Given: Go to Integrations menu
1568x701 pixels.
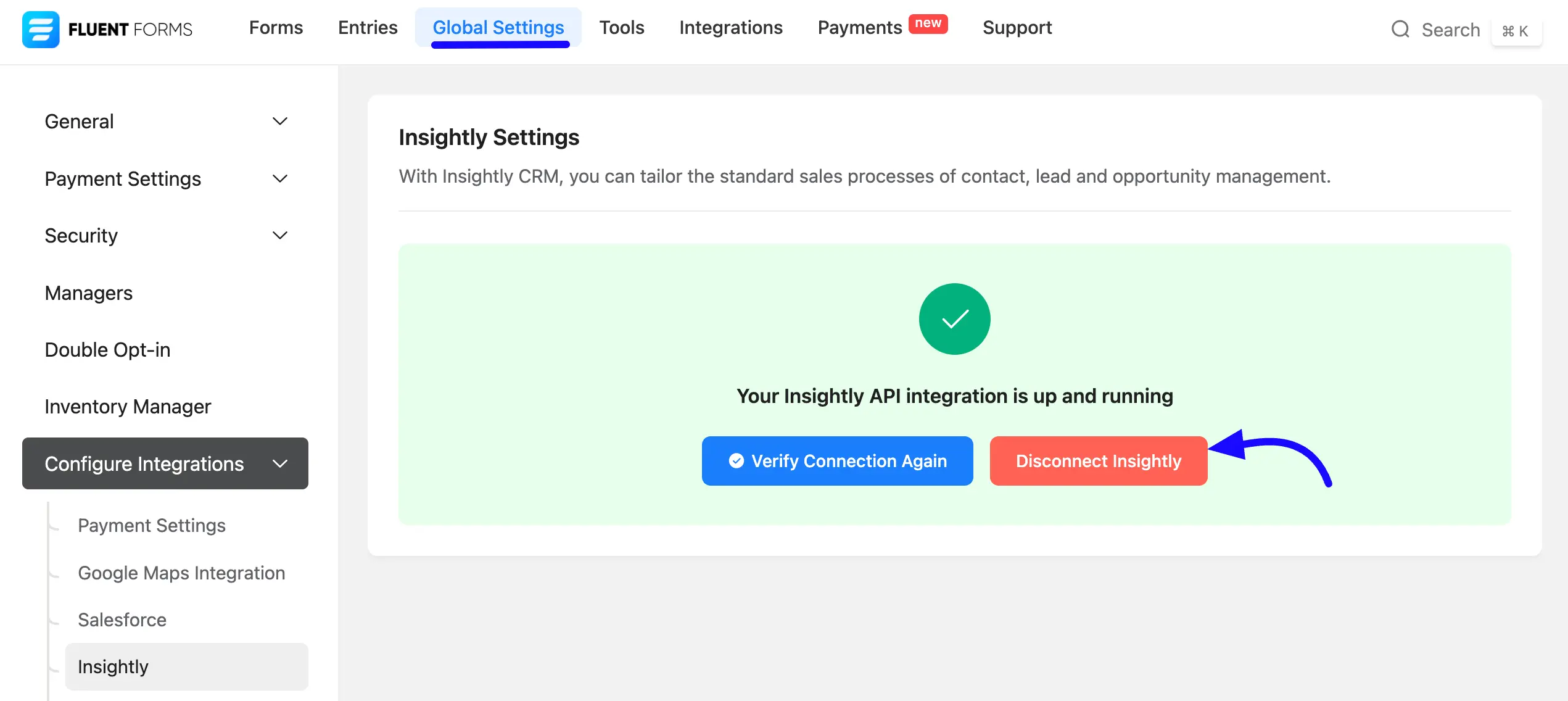Looking at the screenshot, I should pyautogui.click(x=731, y=28).
